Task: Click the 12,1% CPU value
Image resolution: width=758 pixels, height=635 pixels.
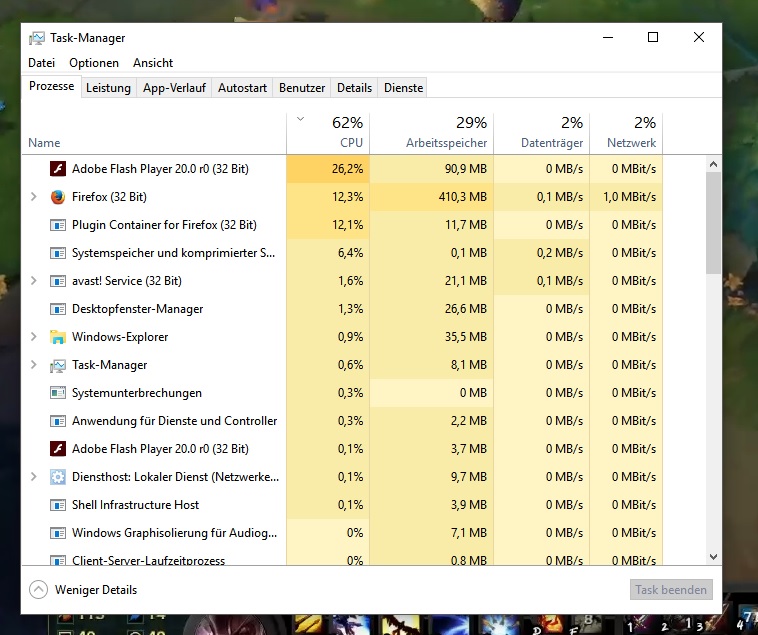Action: point(347,225)
